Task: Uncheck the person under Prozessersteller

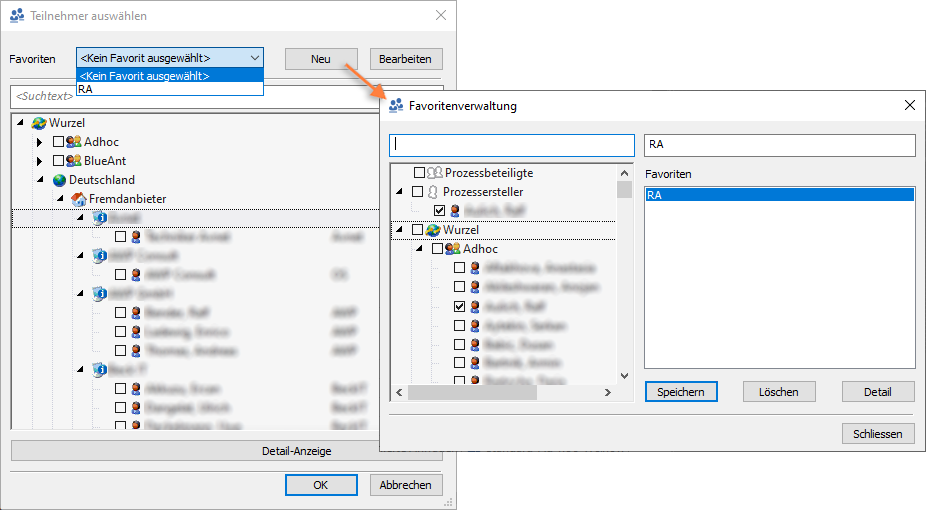Action: coord(439,211)
